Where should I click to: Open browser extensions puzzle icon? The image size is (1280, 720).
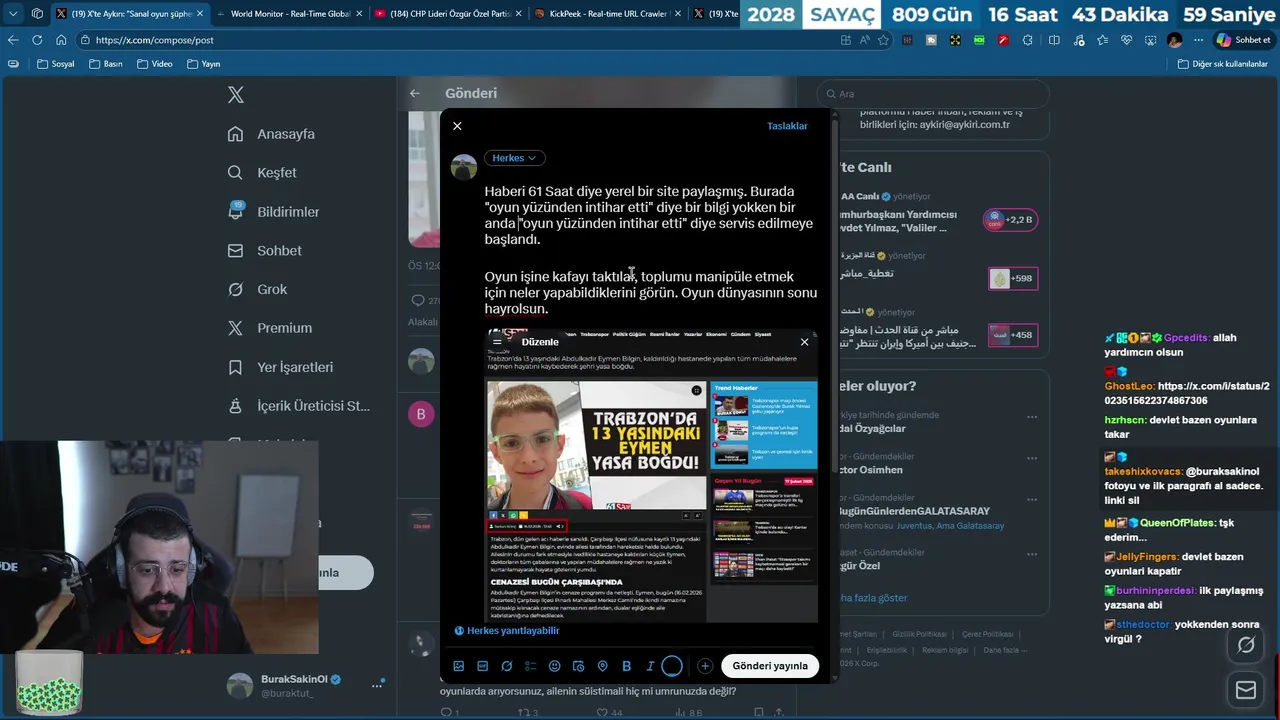pyautogui.click(x=1030, y=40)
